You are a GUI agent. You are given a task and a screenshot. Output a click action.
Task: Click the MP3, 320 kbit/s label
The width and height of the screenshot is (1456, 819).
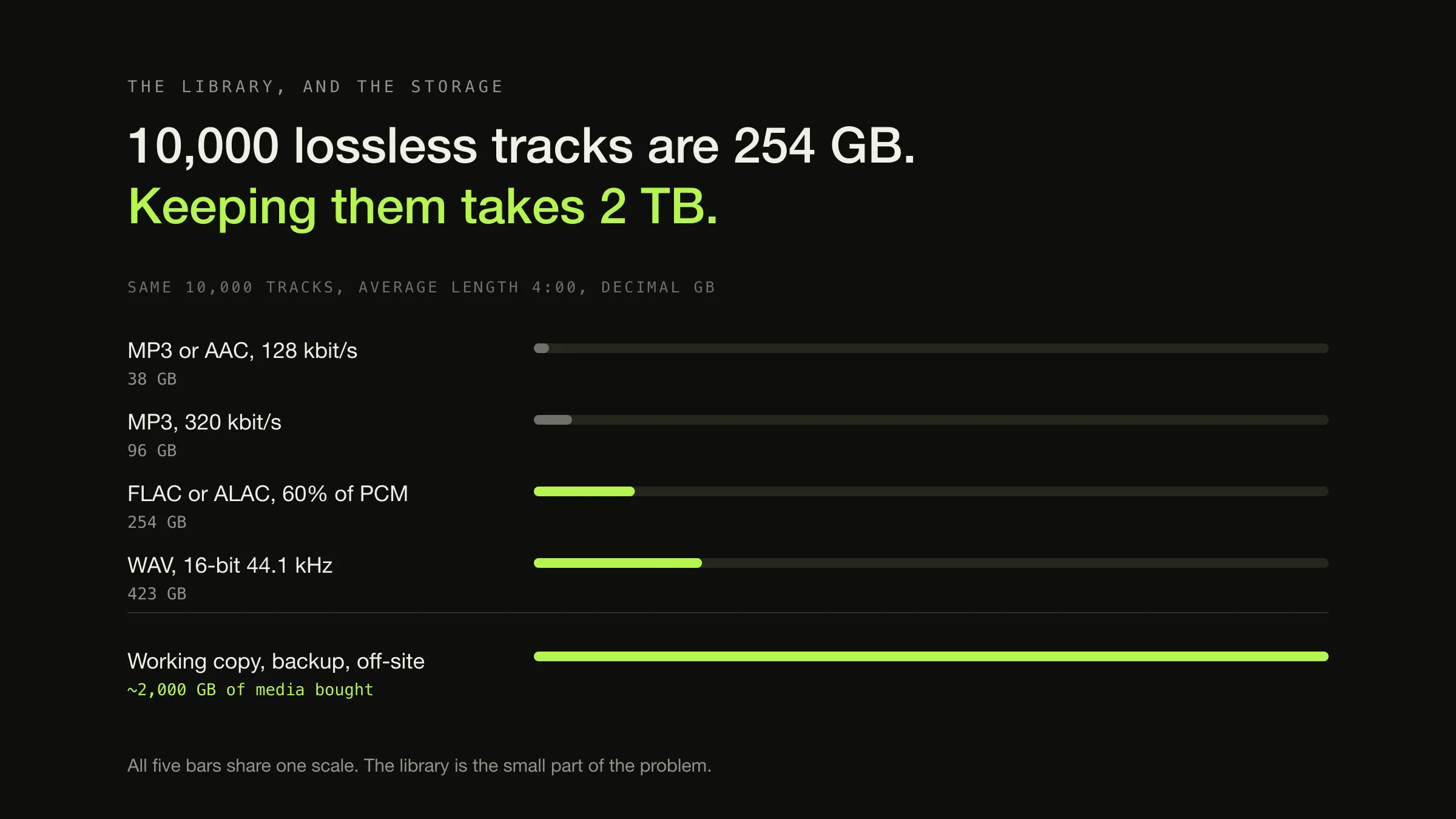tap(204, 422)
